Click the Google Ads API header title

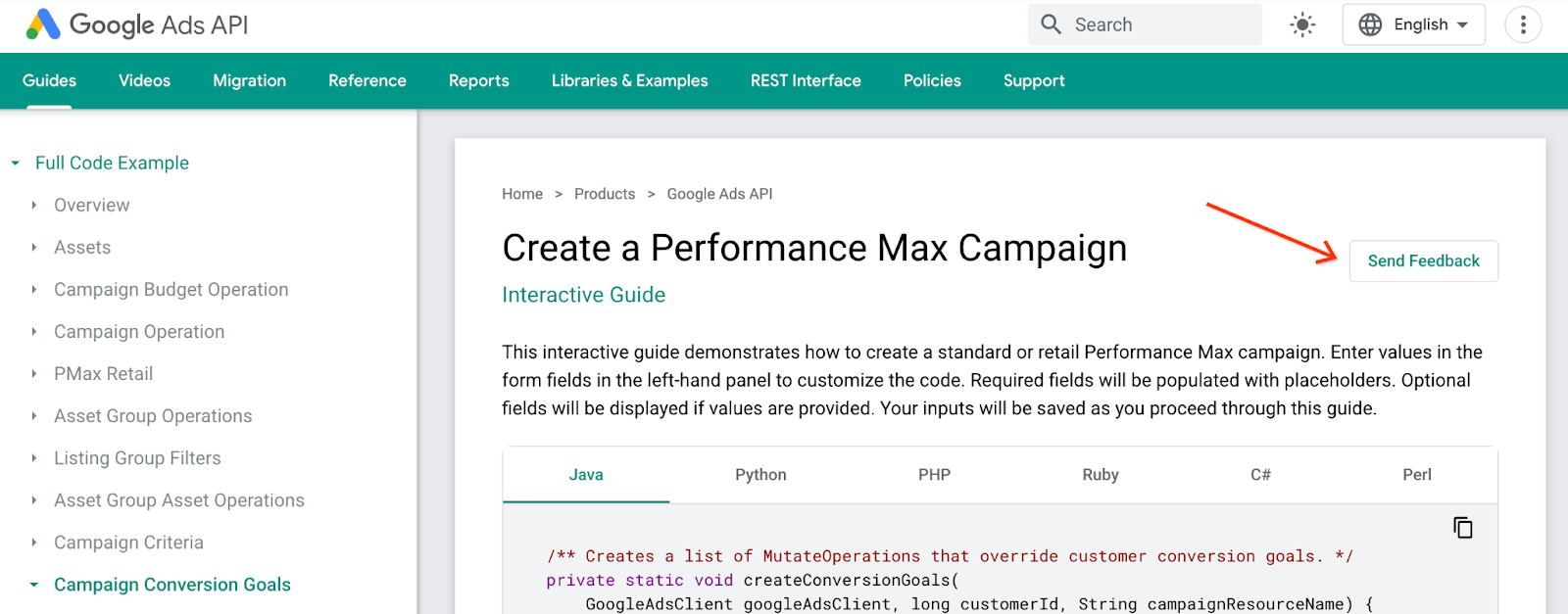pyautogui.click(x=159, y=24)
